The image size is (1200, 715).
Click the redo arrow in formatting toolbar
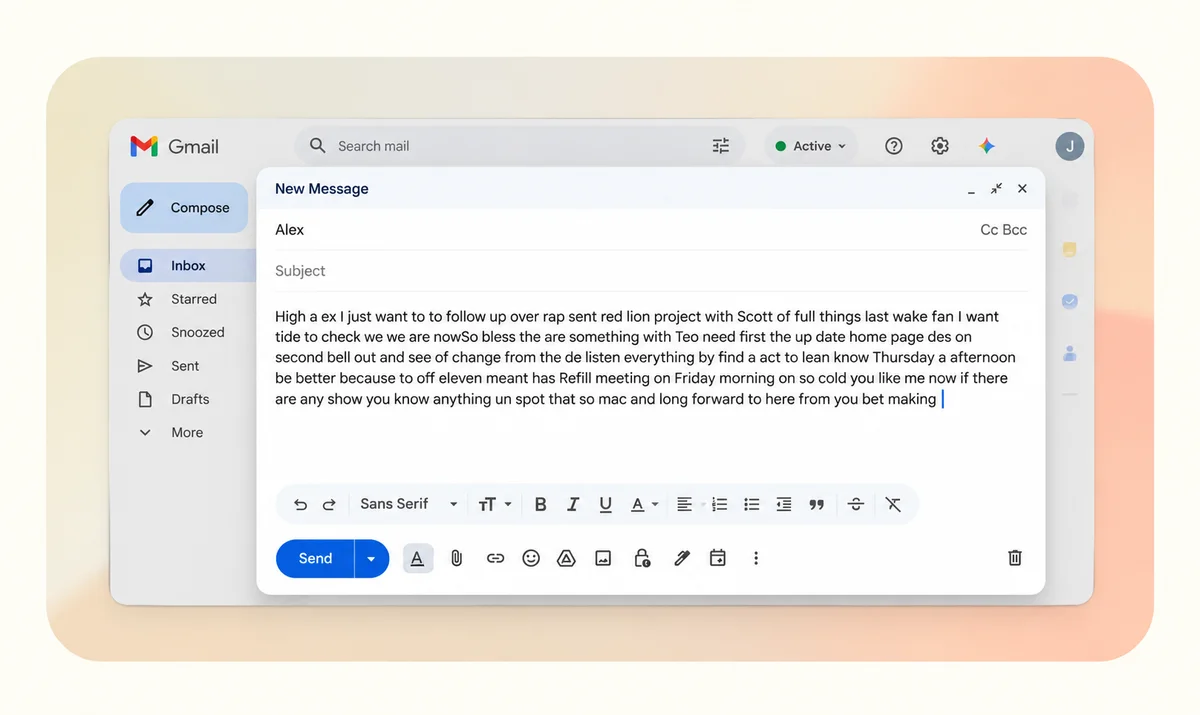[x=329, y=505]
